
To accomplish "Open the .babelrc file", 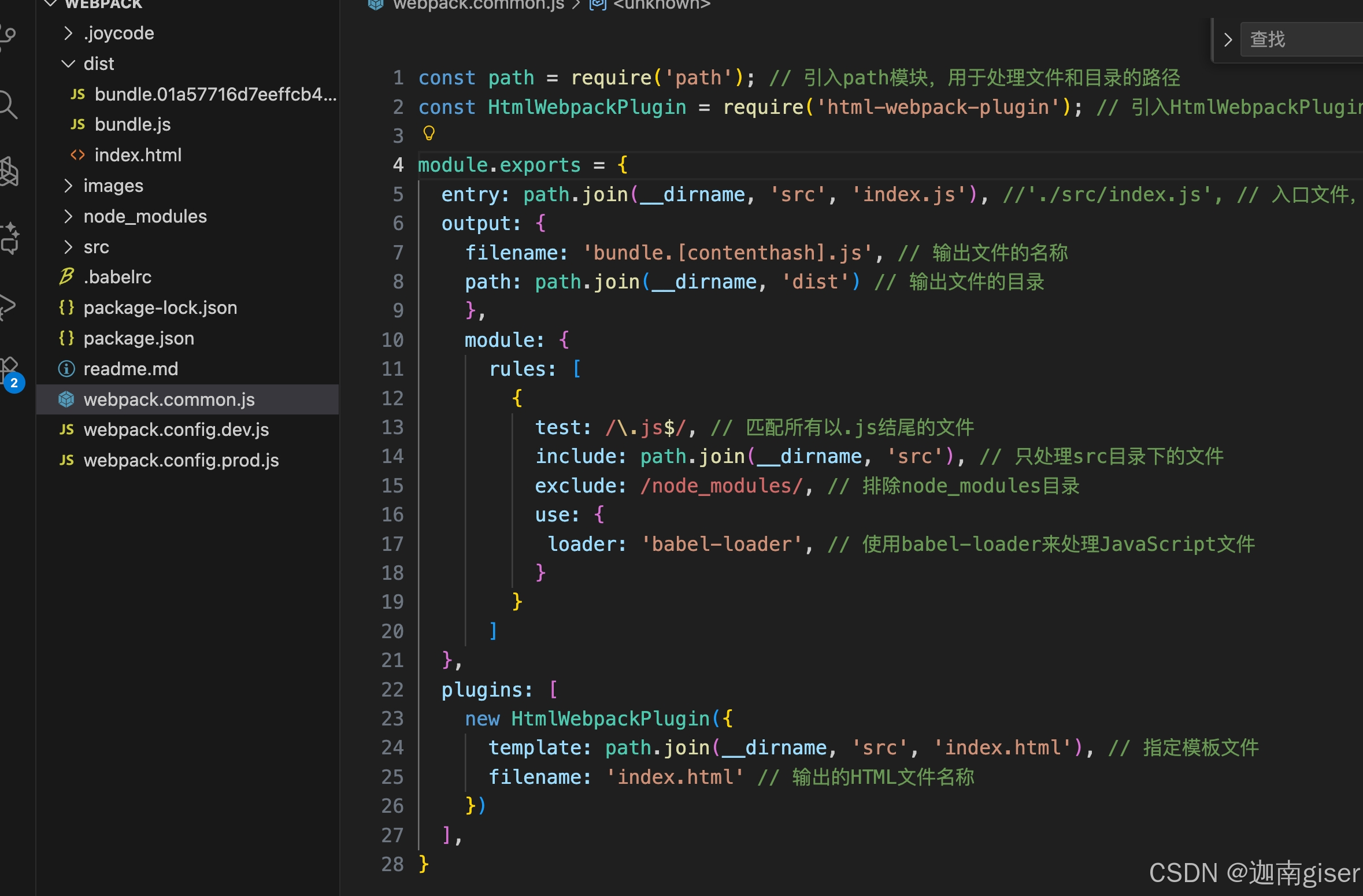I will point(117,277).
